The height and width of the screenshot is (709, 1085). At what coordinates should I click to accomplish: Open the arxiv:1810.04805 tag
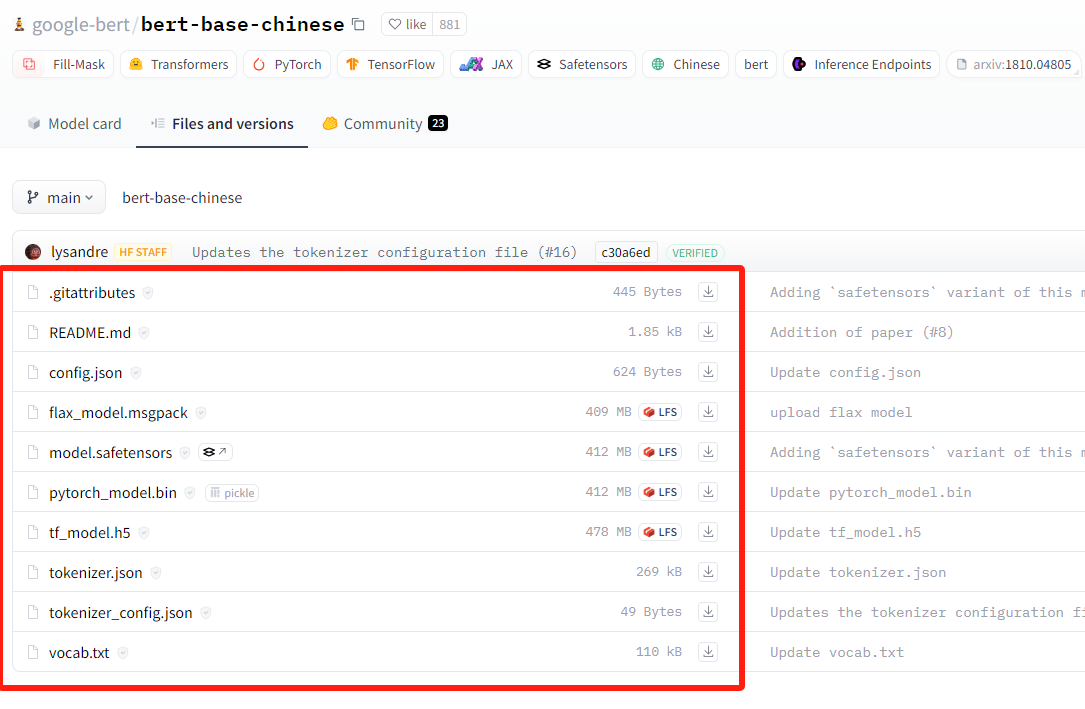(1014, 64)
